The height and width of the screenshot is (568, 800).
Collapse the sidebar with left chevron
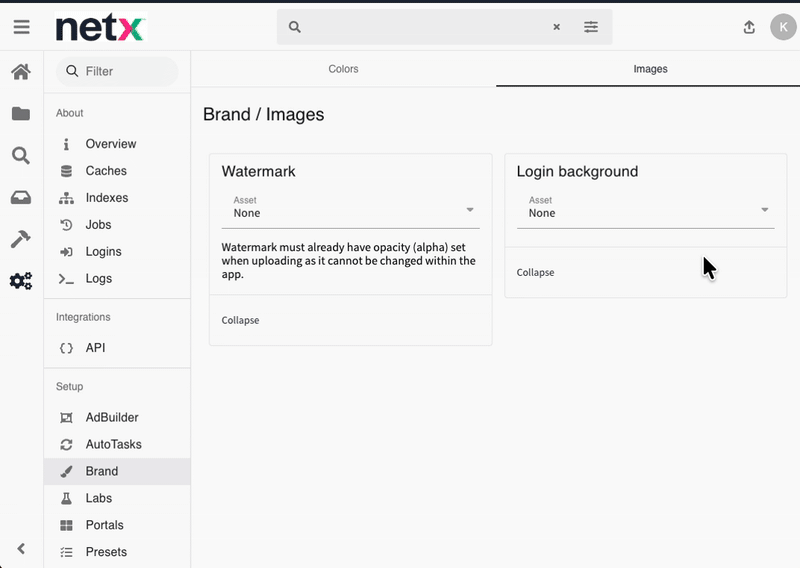click(x=21, y=549)
